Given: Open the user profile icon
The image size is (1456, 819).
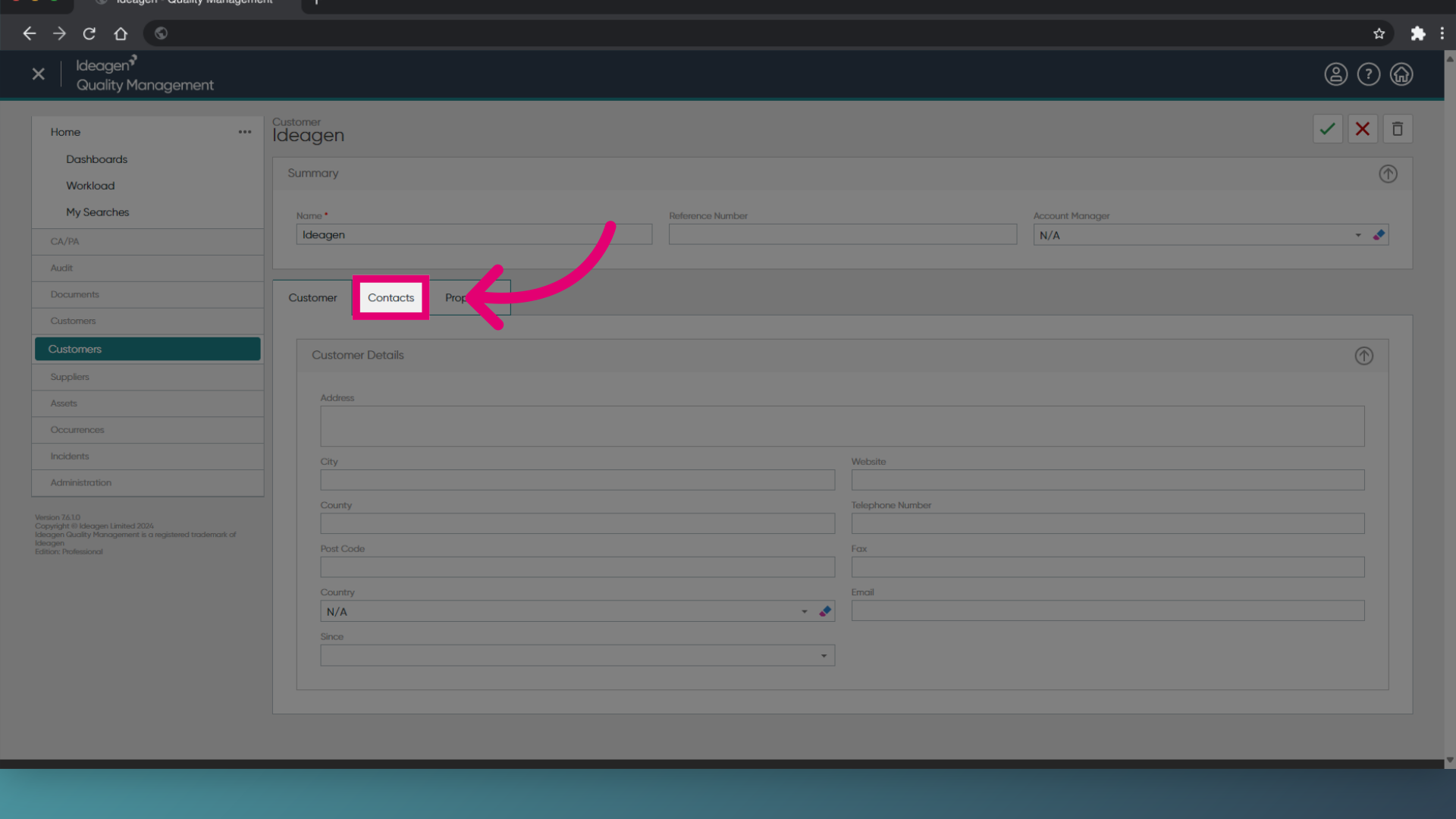Looking at the screenshot, I should tap(1335, 74).
